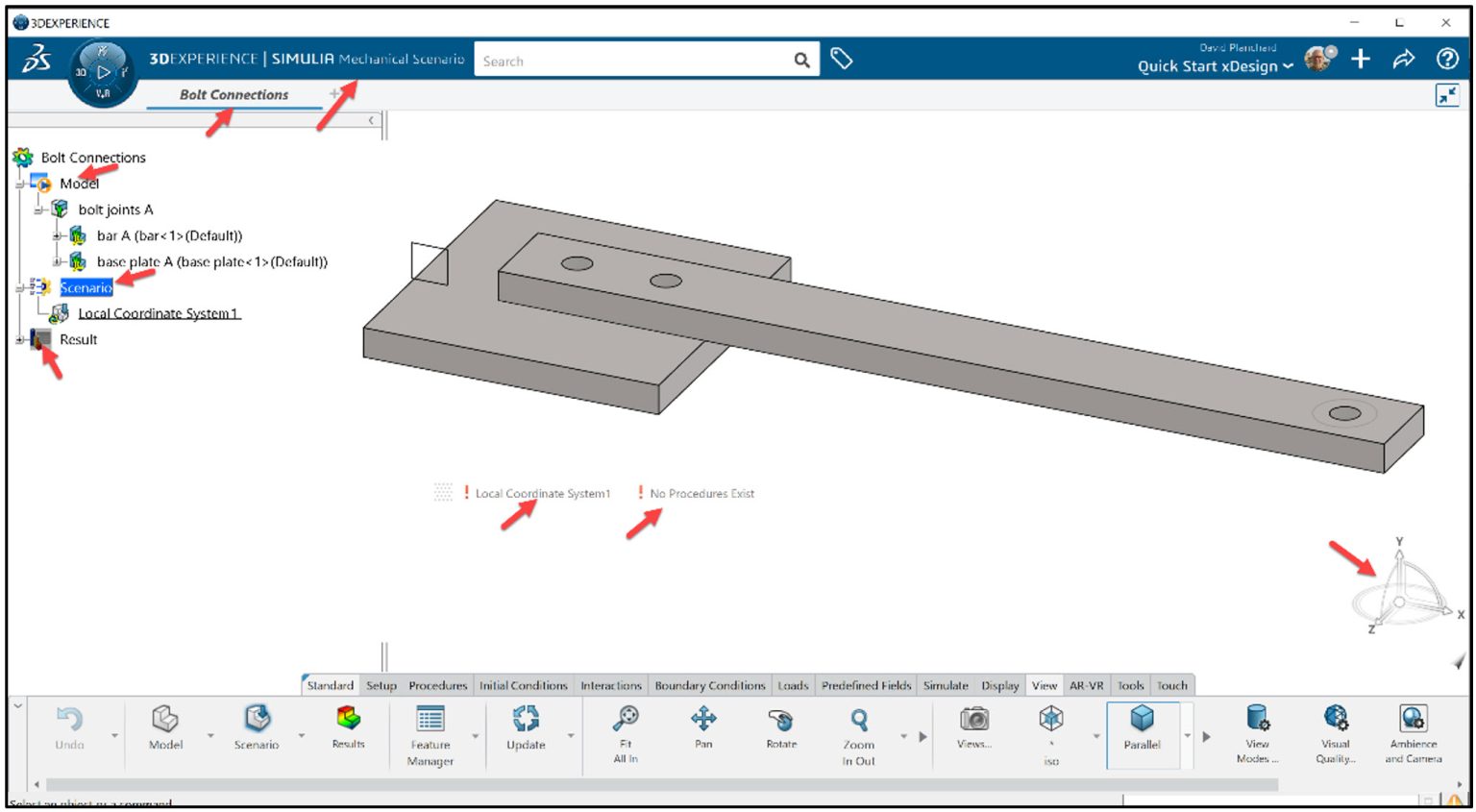Select the Feature Manager tool
The image size is (1476, 812).
tap(430, 726)
